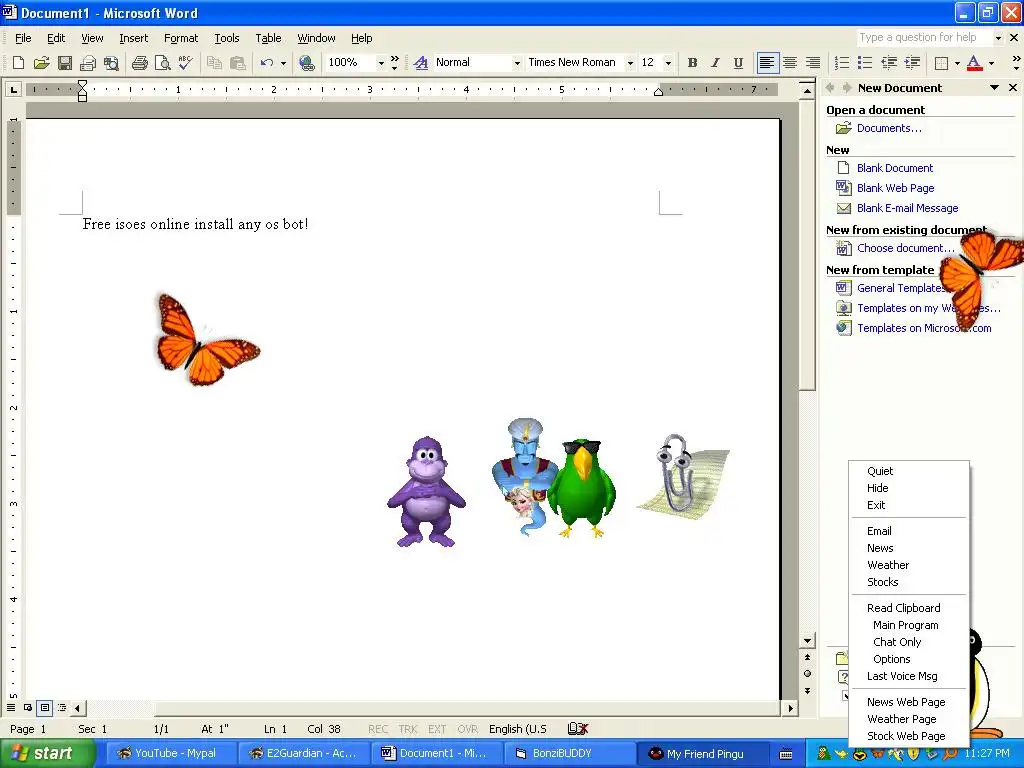Apply bulleted list formatting
The width and height of the screenshot is (1024, 768).
click(865, 63)
